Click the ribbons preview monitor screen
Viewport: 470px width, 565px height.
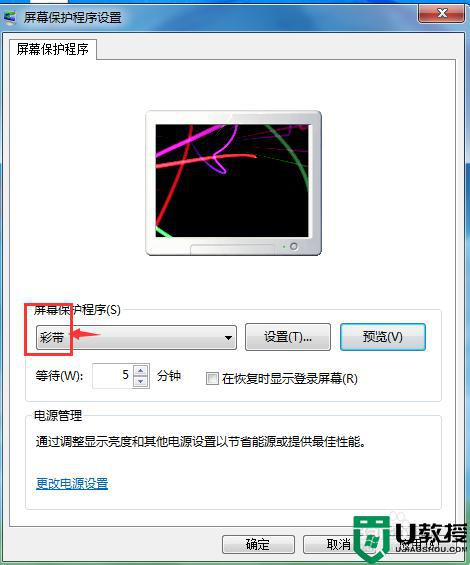(232, 181)
